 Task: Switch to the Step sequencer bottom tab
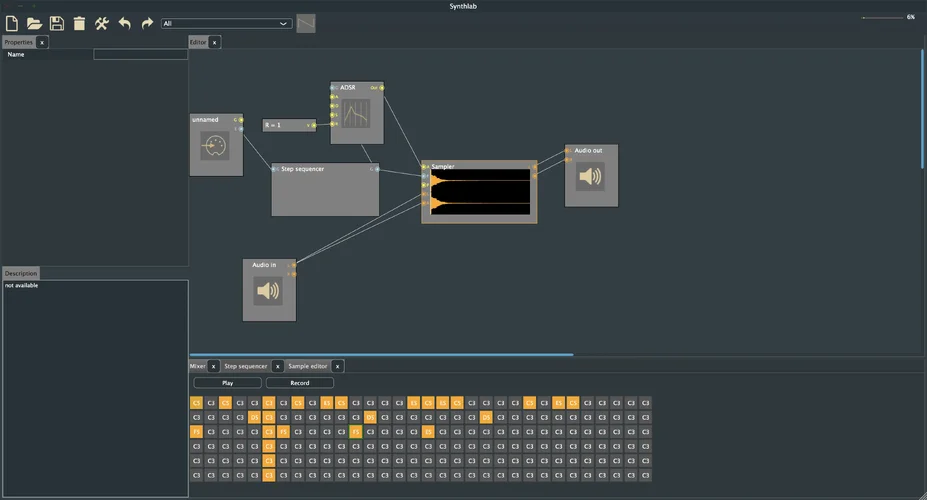pos(245,366)
